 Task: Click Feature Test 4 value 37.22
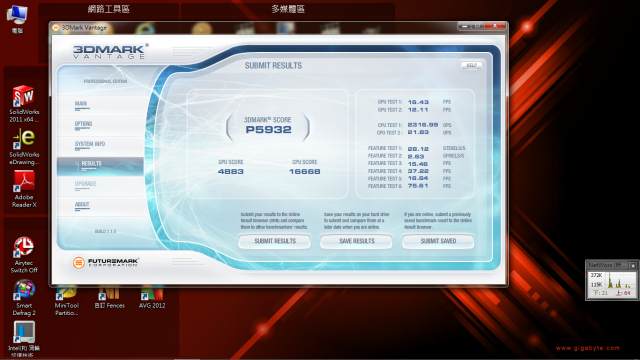tap(418, 171)
